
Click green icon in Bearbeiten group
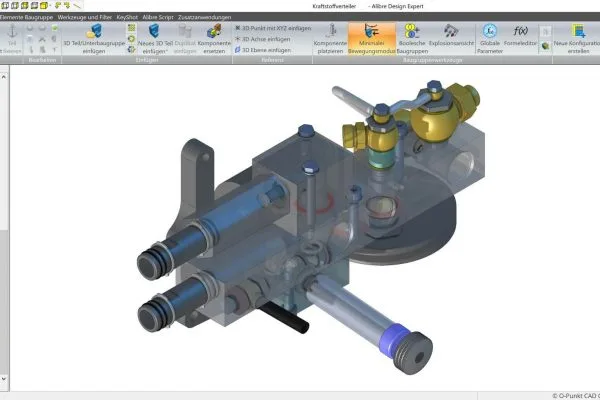[55, 28]
